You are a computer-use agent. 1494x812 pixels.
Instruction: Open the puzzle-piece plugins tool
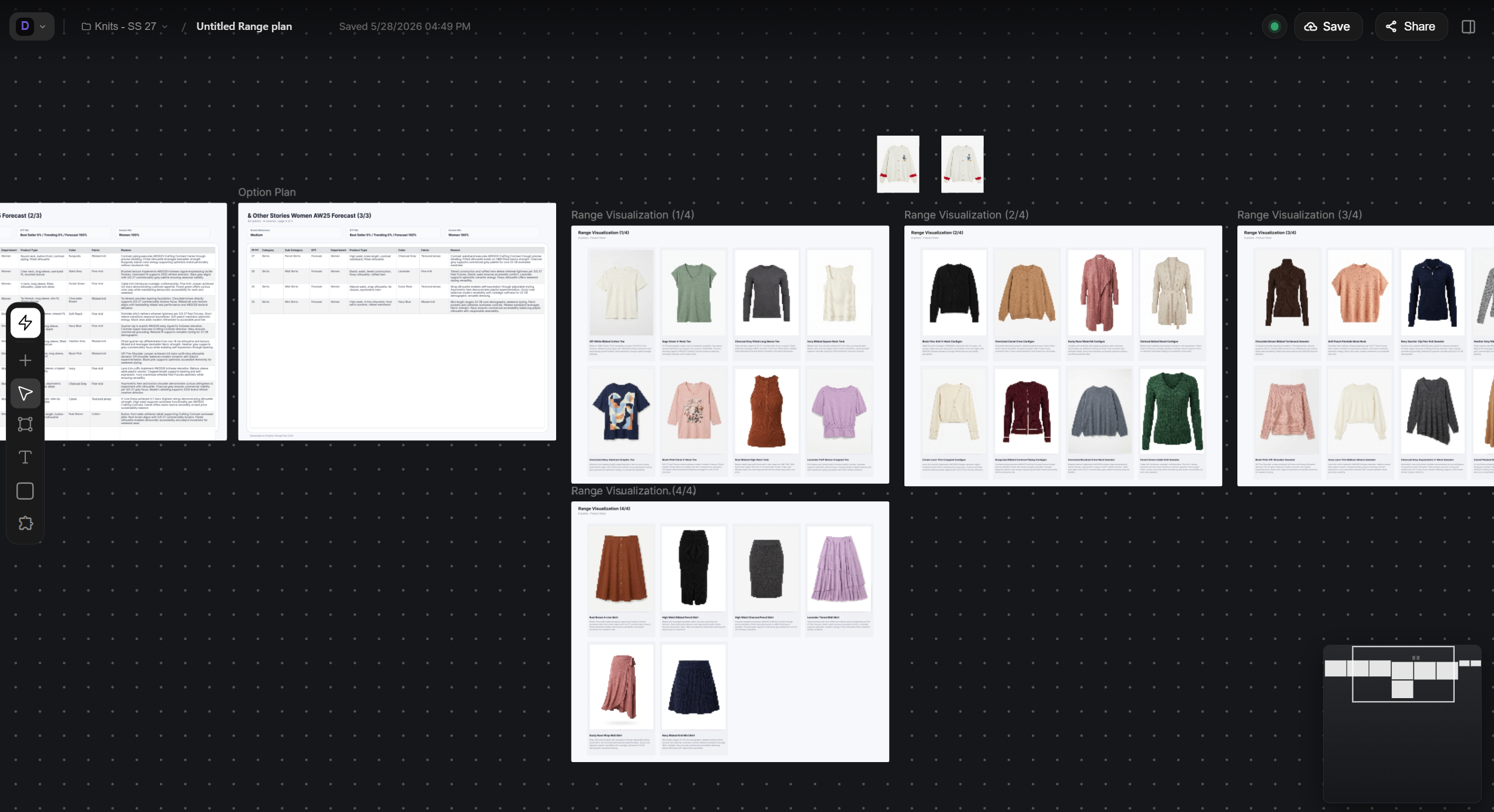point(25,523)
